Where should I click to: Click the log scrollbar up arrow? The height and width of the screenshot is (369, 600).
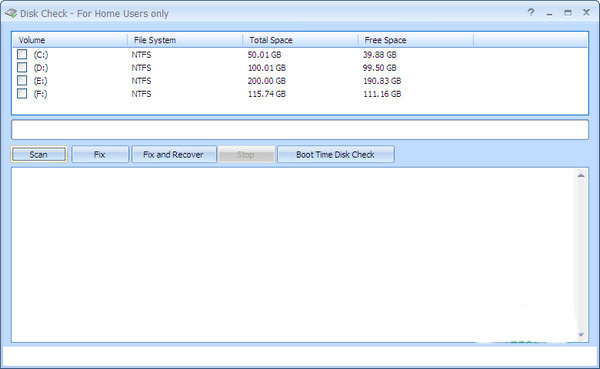(581, 175)
